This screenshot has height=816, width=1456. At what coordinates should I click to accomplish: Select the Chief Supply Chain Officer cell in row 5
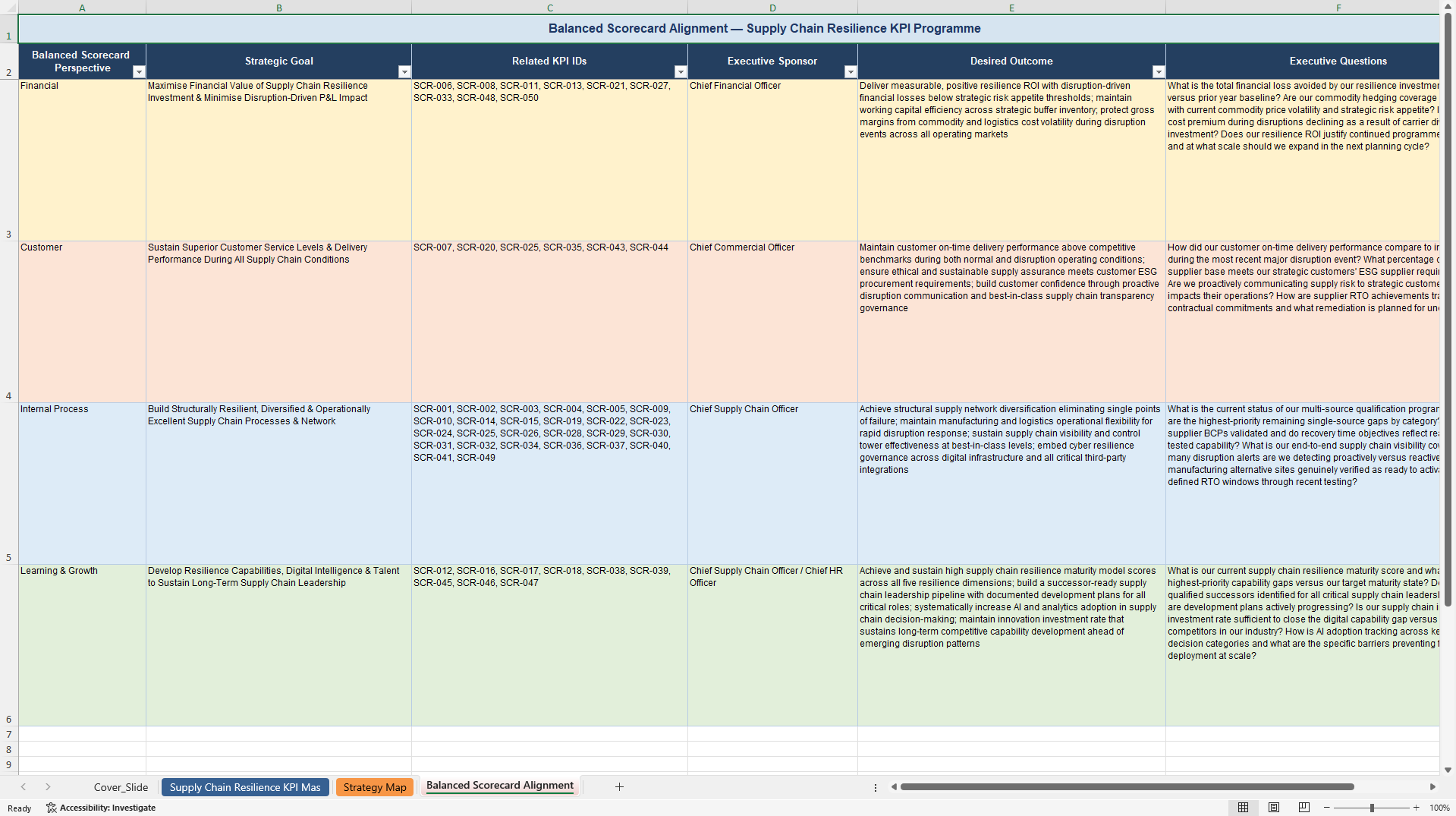pyautogui.click(x=772, y=484)
